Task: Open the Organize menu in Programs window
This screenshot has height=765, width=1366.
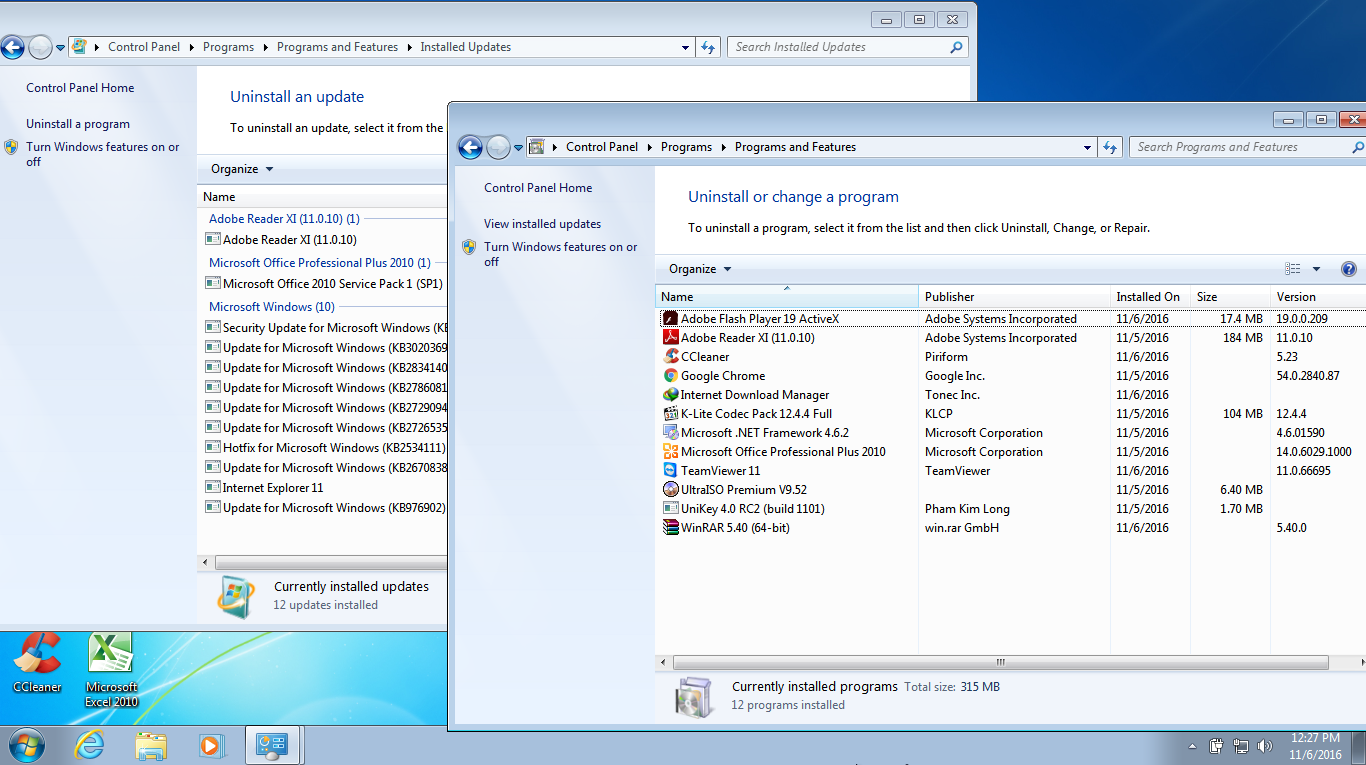Action: tap(700, 269)
